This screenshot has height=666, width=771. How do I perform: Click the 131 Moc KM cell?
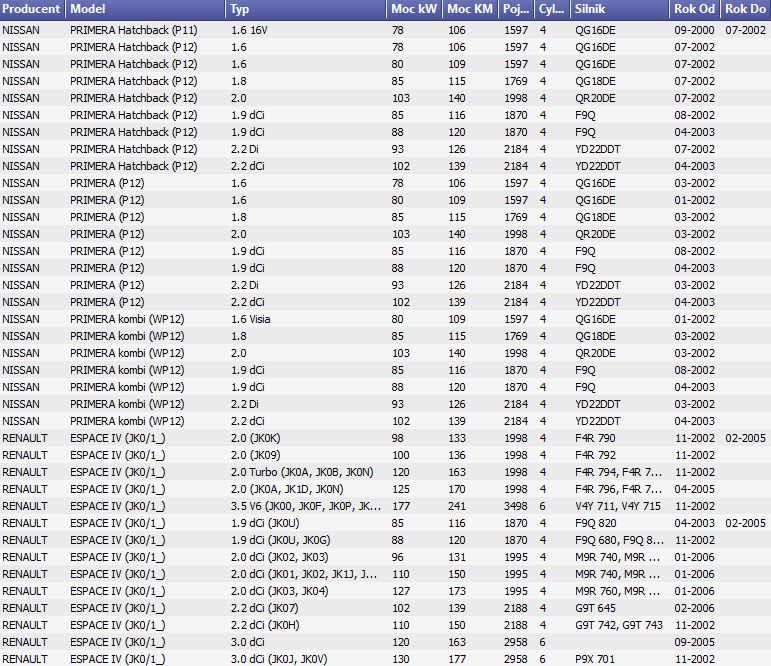point(457,557)
